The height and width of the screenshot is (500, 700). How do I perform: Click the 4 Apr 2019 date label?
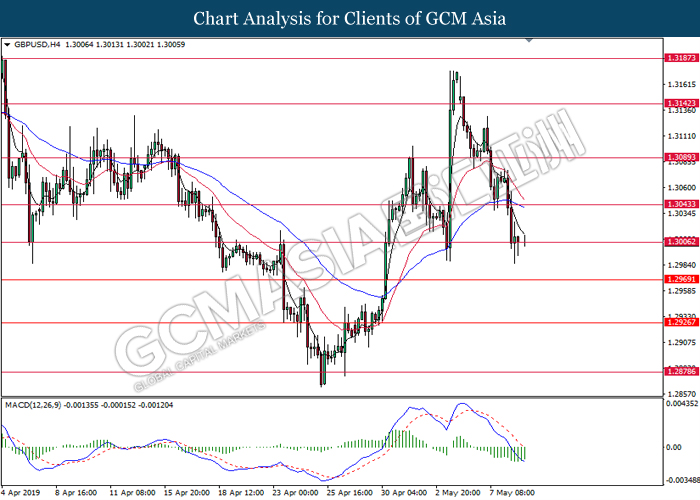coord(21,493)
